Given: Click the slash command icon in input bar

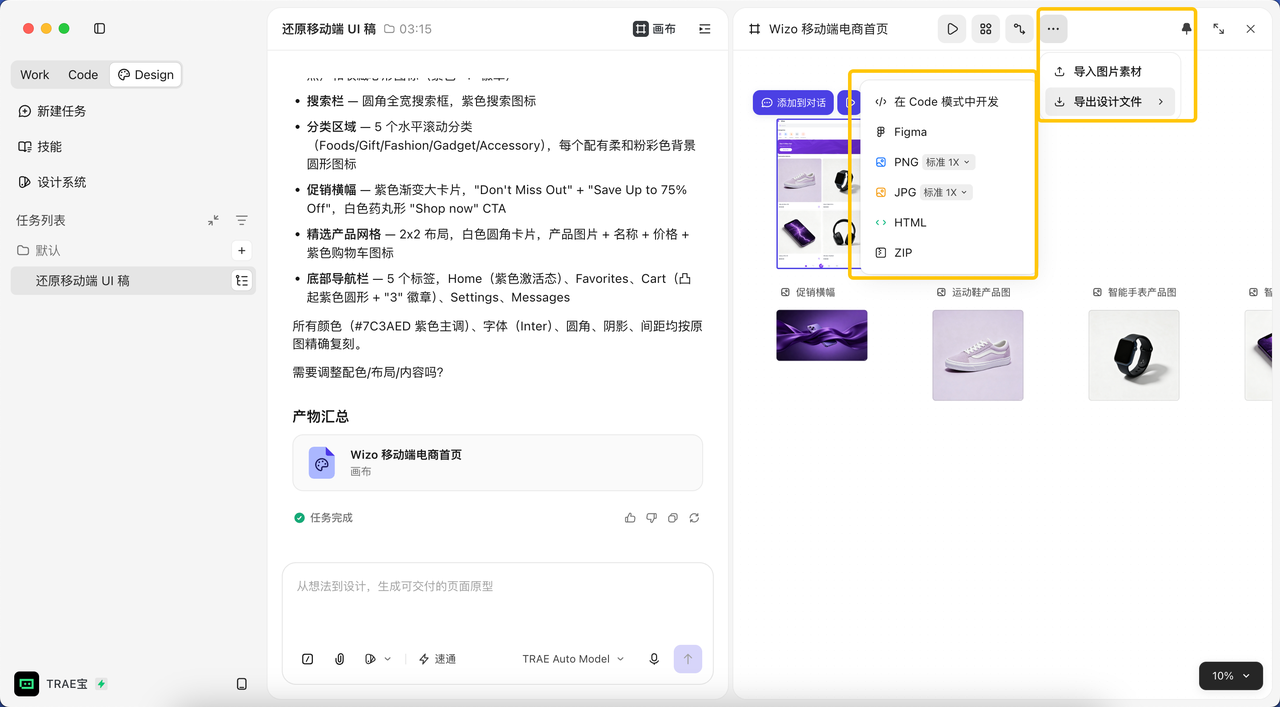Looking at the screenshot, I should (x=308, y=659).
